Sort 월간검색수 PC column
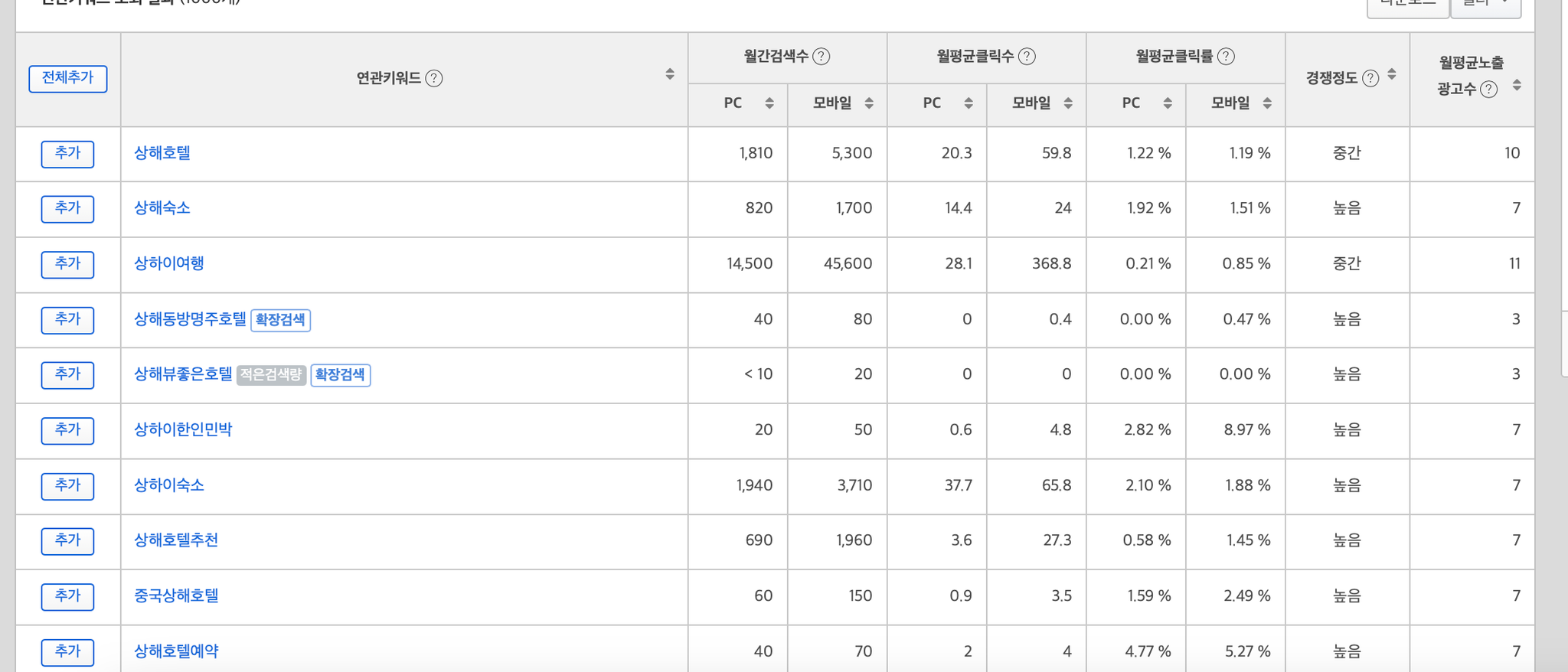This screenshot has width=1568, height=672. click(x=769, y=103)
